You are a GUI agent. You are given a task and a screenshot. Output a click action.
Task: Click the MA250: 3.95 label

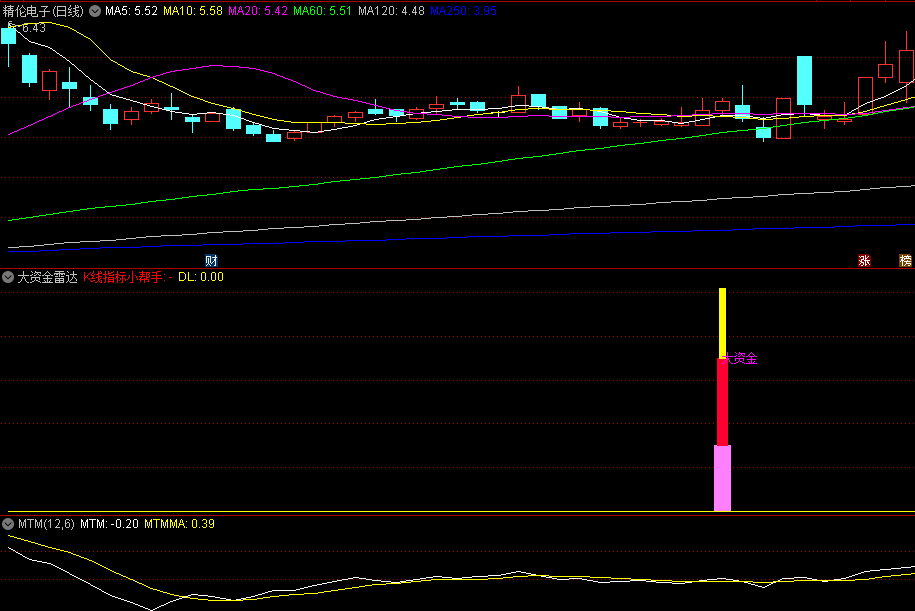pos(463,11)
